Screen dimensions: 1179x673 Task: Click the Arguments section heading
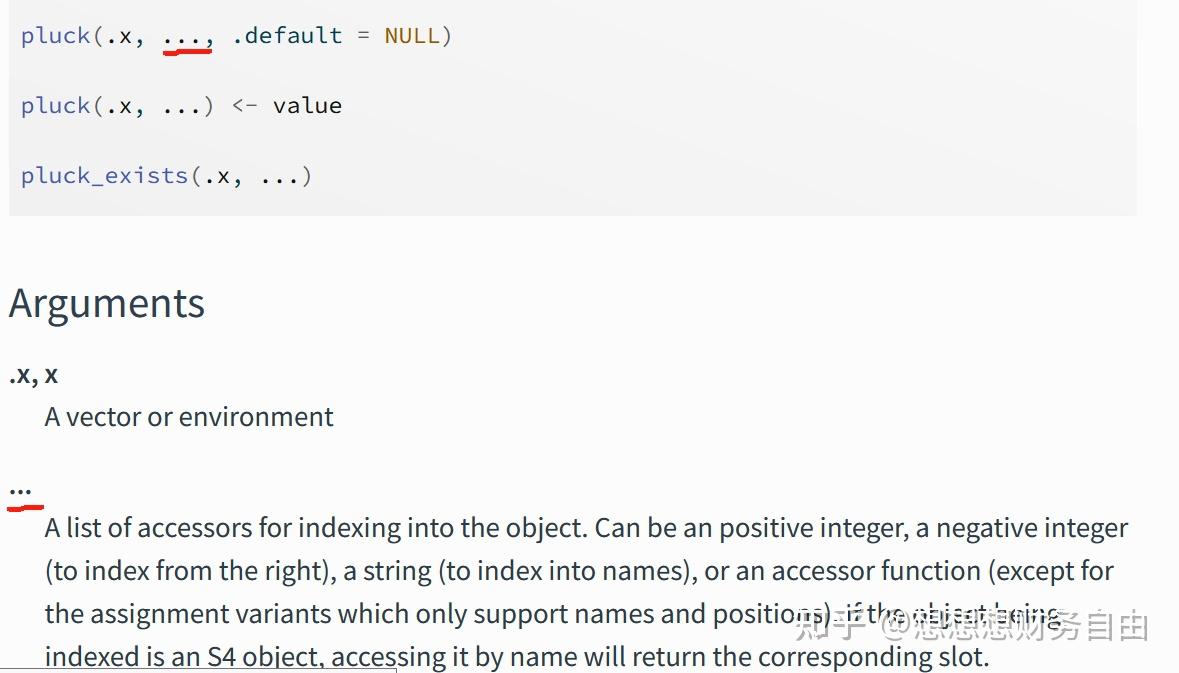point(107,304)
